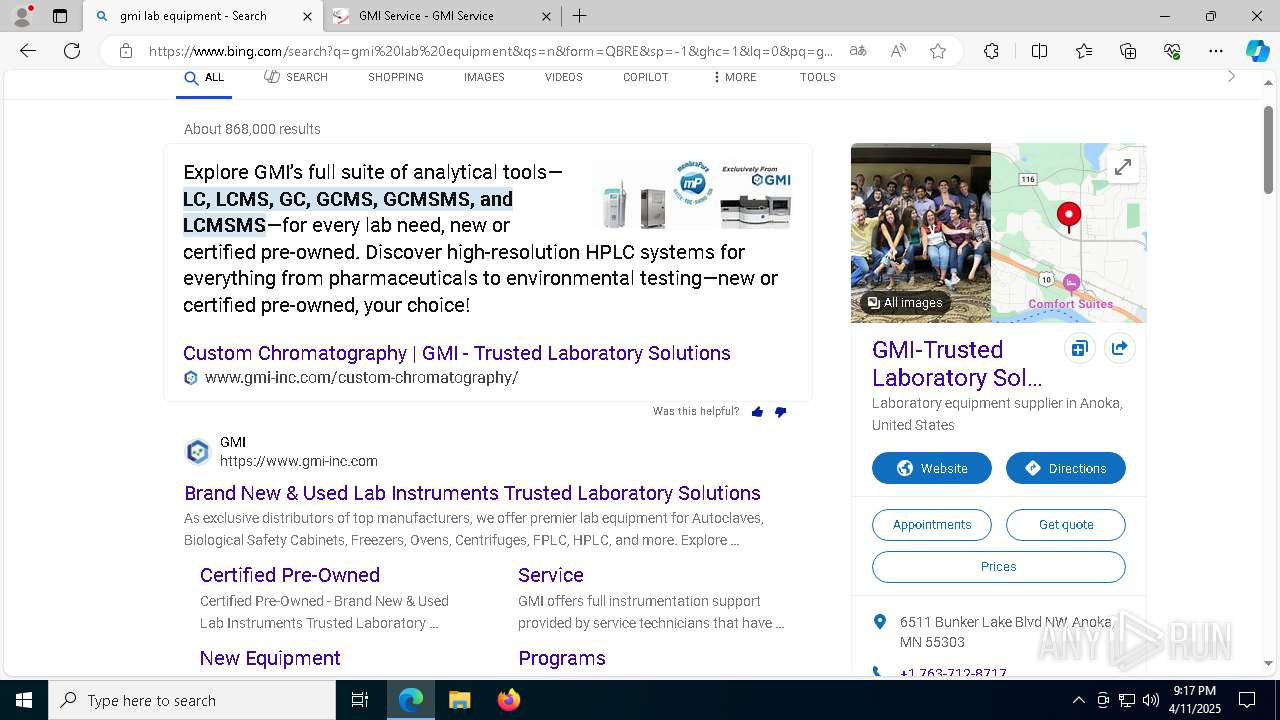Click the Get quote button
The height and width of the screenshot is (720, 1280).
1066,525
